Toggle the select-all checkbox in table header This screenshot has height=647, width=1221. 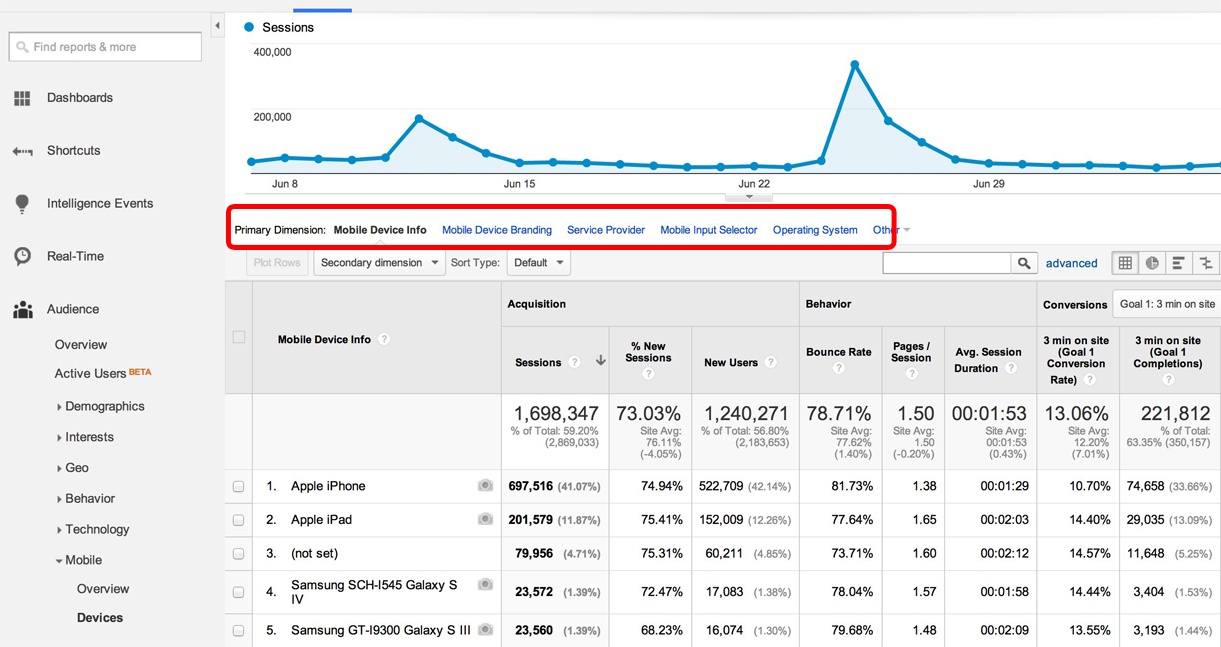tap(239, 337)
